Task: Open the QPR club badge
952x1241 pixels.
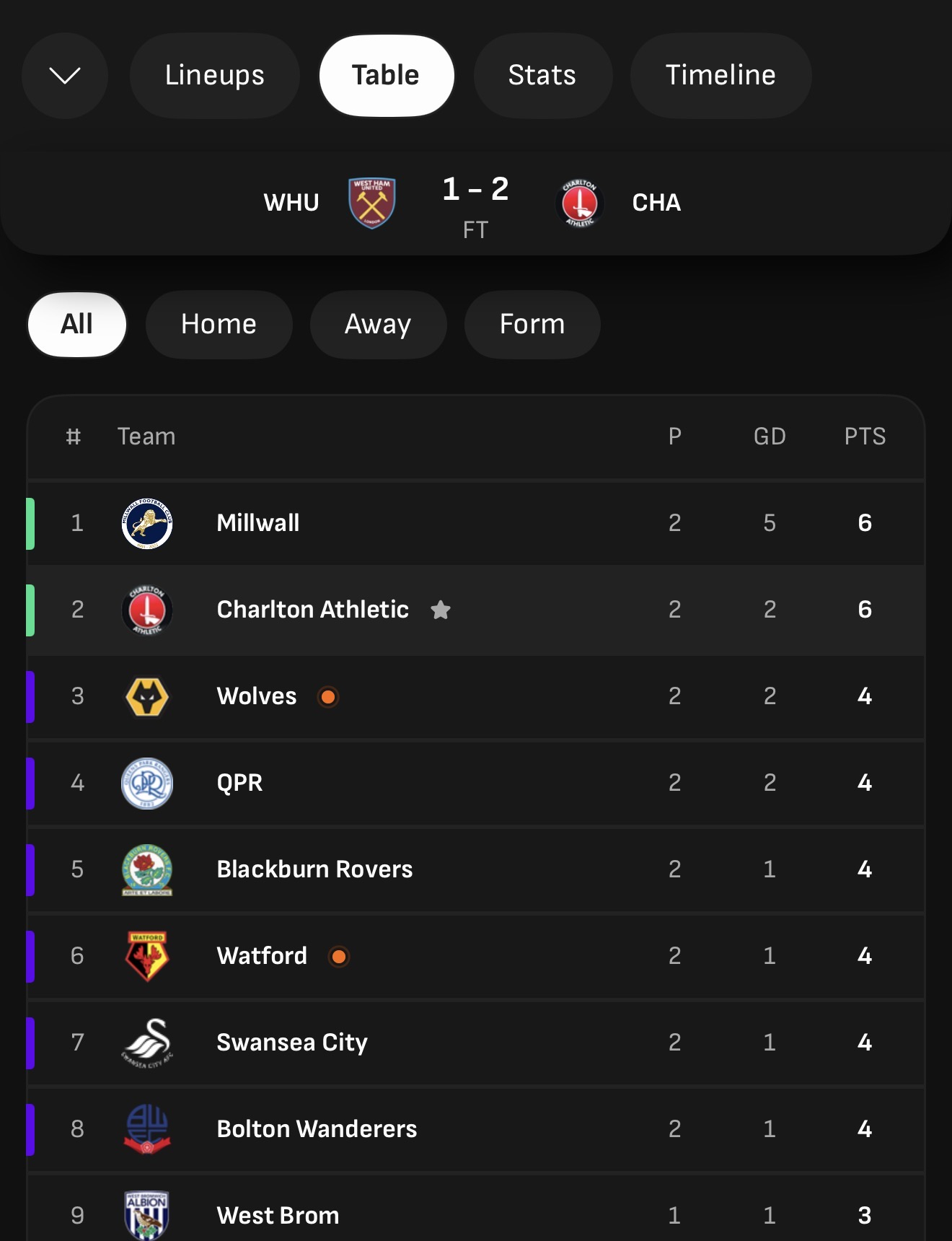Action: click(x=147, y=783)
